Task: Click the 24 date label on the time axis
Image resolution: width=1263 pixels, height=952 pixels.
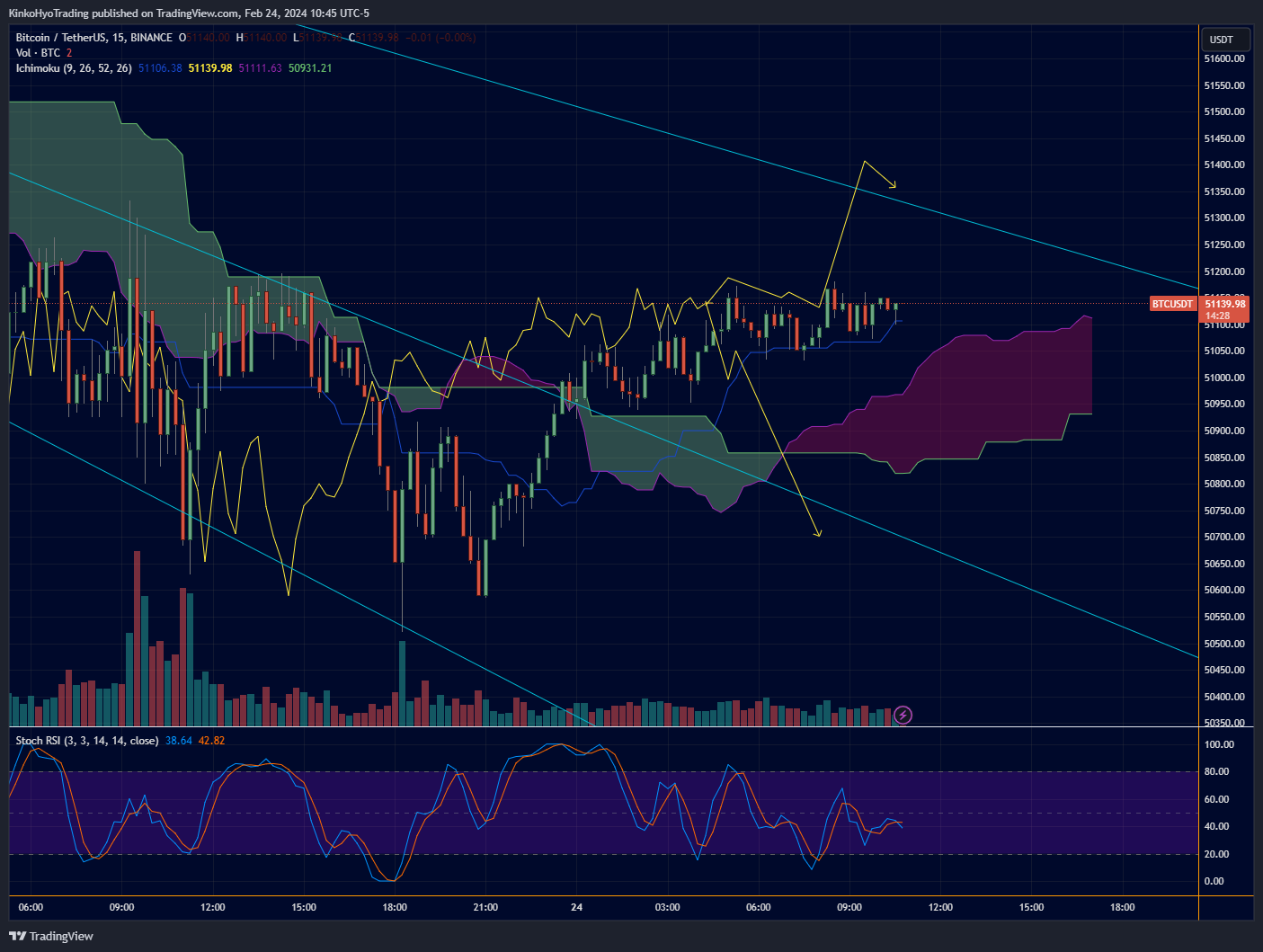Action: 576,907
